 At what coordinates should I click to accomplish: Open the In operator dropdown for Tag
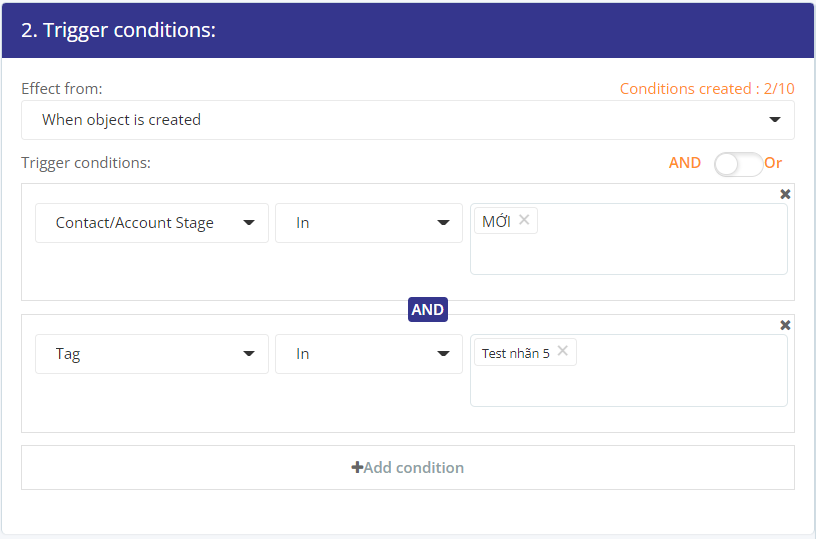click(x=369, y=354)
